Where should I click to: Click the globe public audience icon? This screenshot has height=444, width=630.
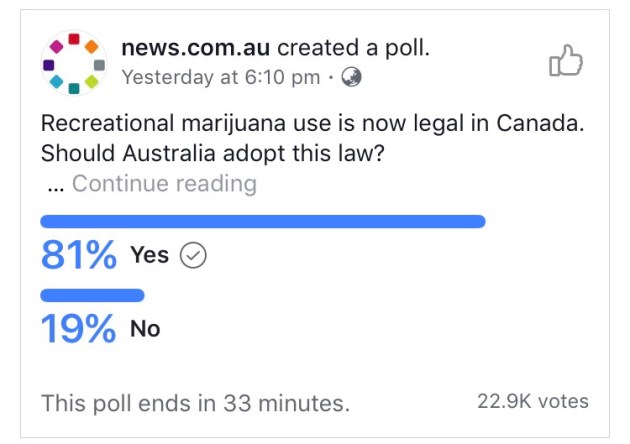(351, 77)
